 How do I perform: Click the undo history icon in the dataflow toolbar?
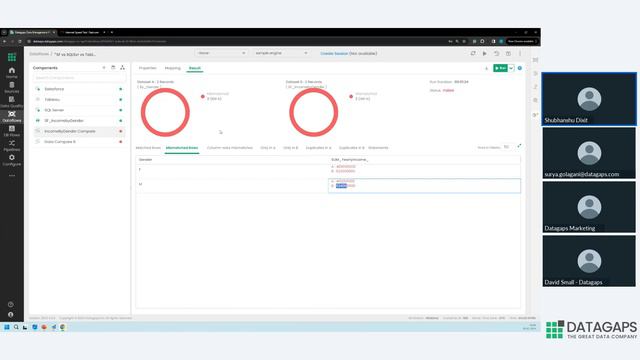pyautogui.click(x=496, y=53)
